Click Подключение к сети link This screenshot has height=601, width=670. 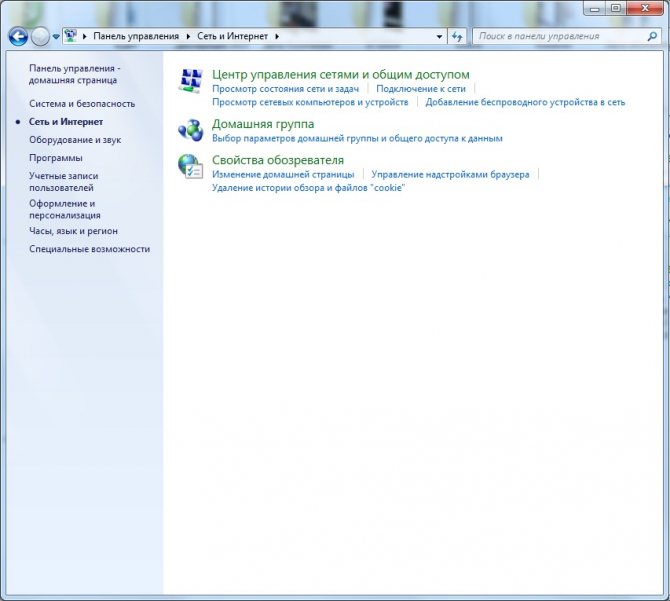(421, 89)
